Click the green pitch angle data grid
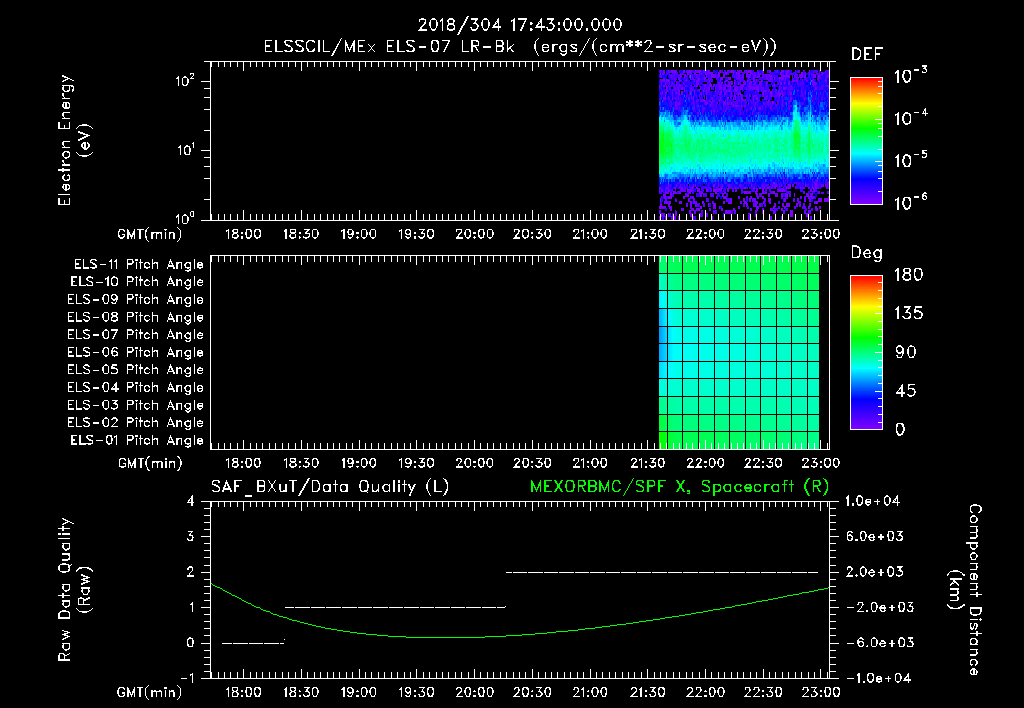This screenshot has height=708, width=1024. pos(739,353)
